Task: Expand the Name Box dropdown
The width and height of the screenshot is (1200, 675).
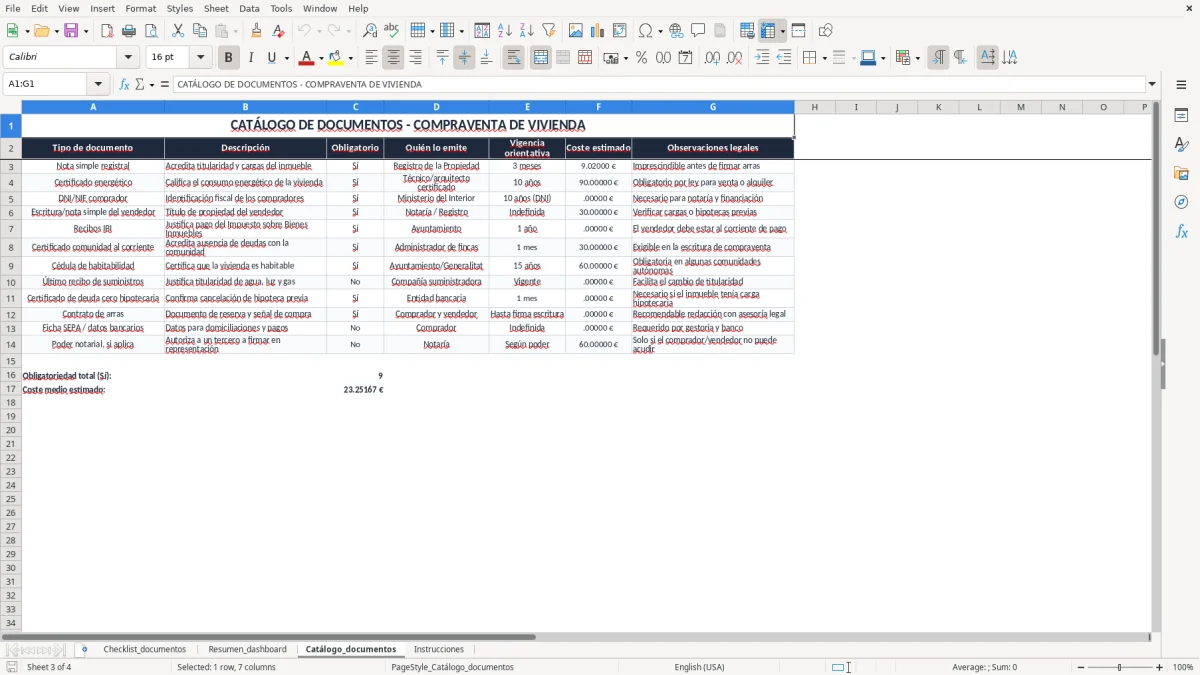Action: [98, 85]
